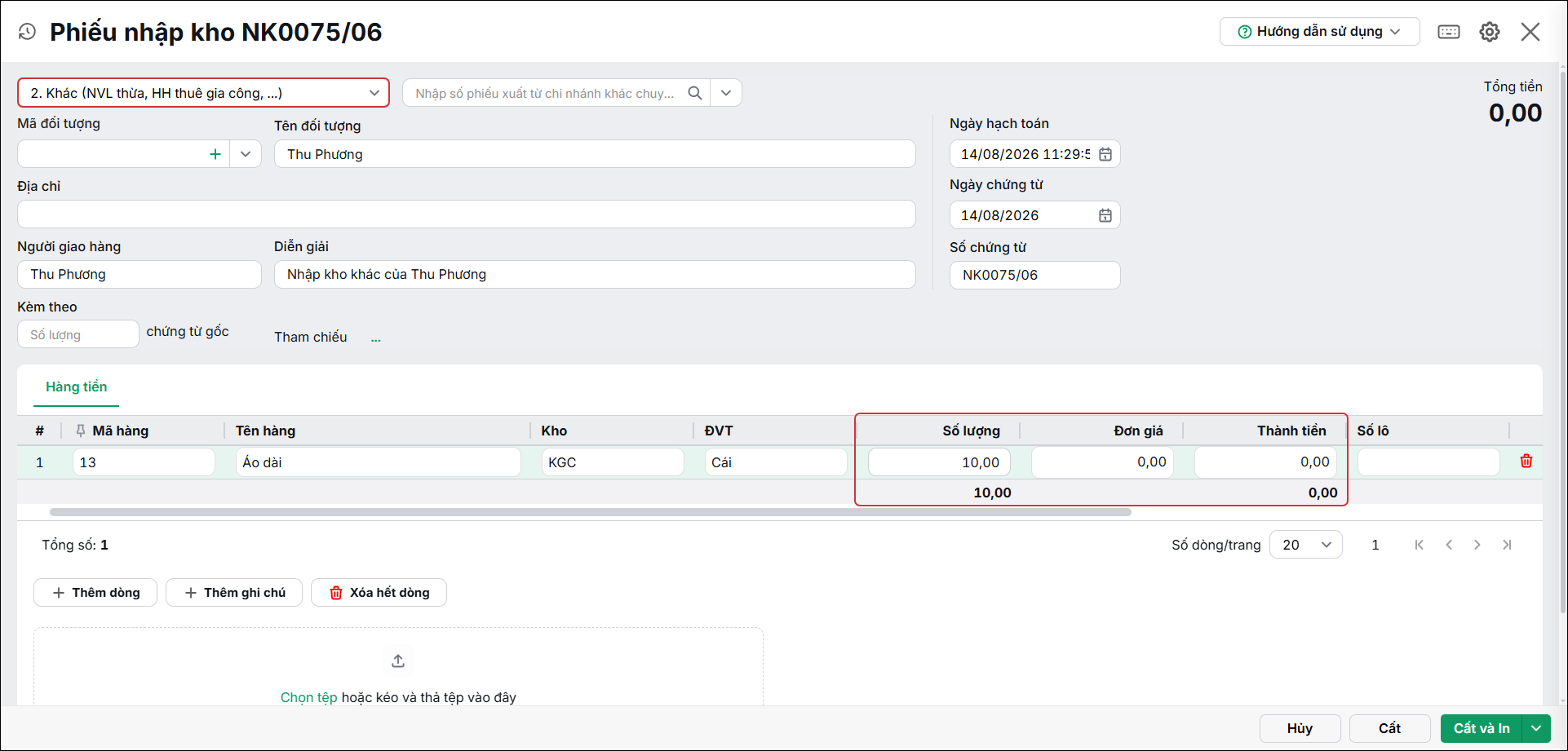The height and width of the screenshot is (751, 1568).
Task: Open the settings gear icon
Action: click(1490, 32)
